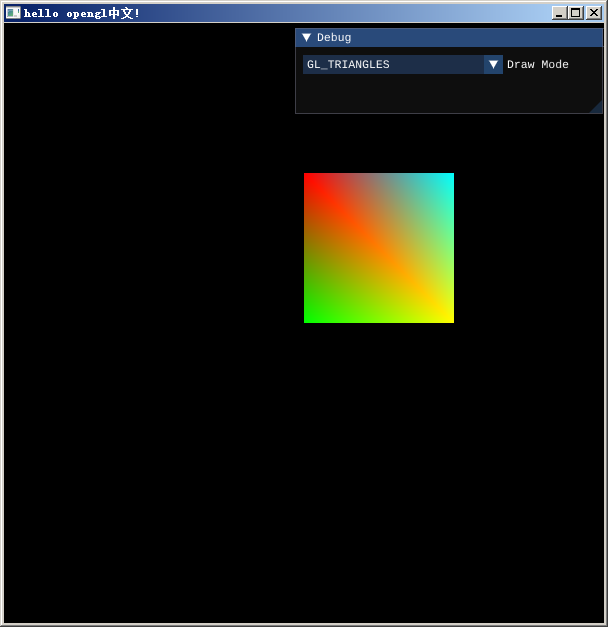Viewport: 608px width, 627px height.
Task: Click the application icon in the title bar
Action: 13,13
